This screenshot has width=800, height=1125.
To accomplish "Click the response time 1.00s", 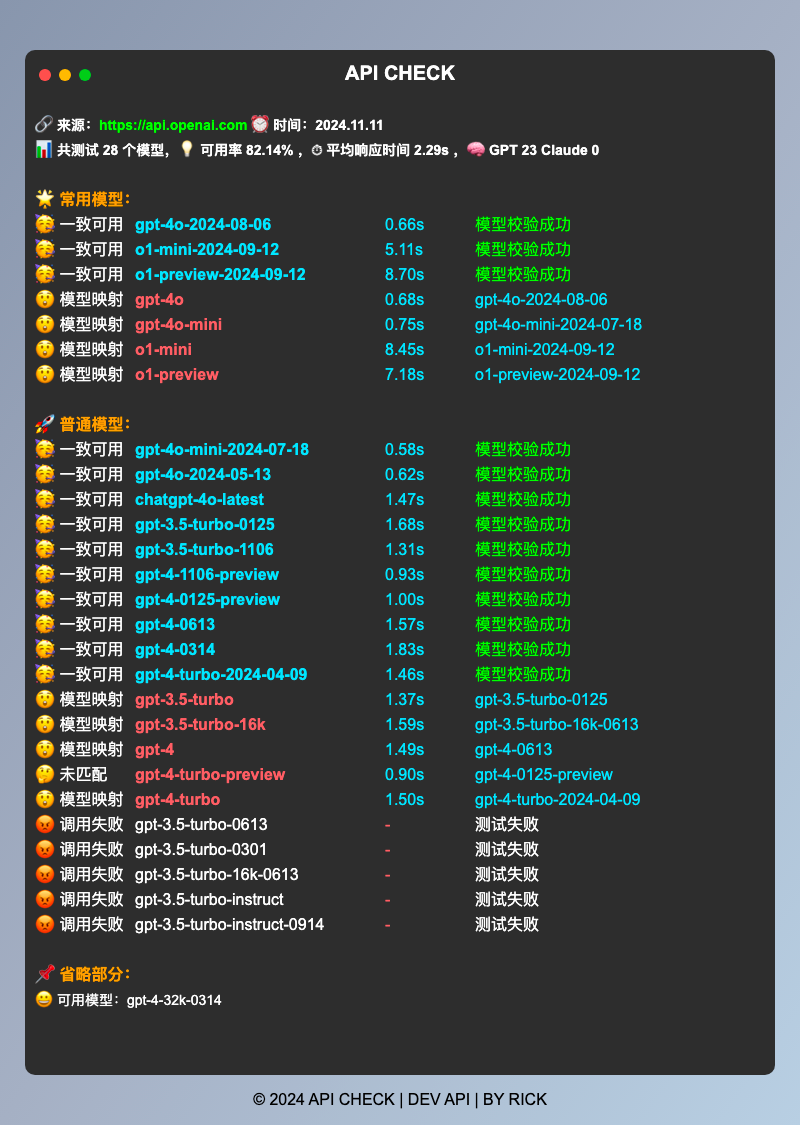I will click(x=404, y=599).
